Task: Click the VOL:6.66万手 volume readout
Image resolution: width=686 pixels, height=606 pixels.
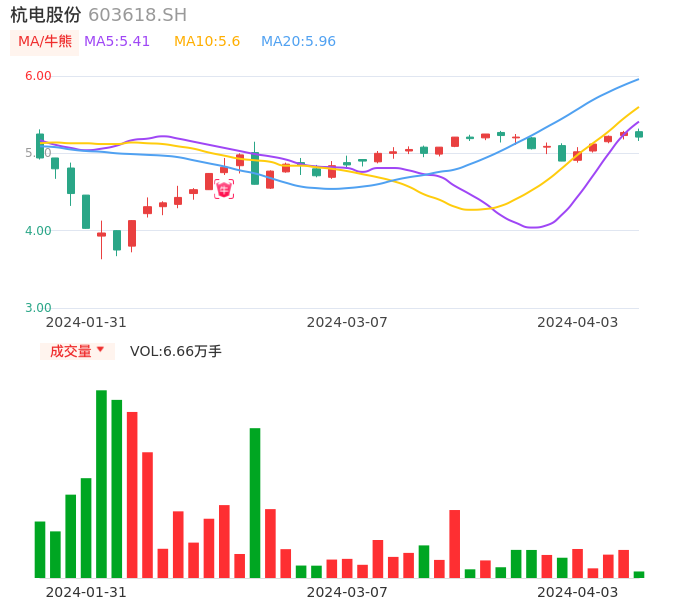Action: point(176,351)
